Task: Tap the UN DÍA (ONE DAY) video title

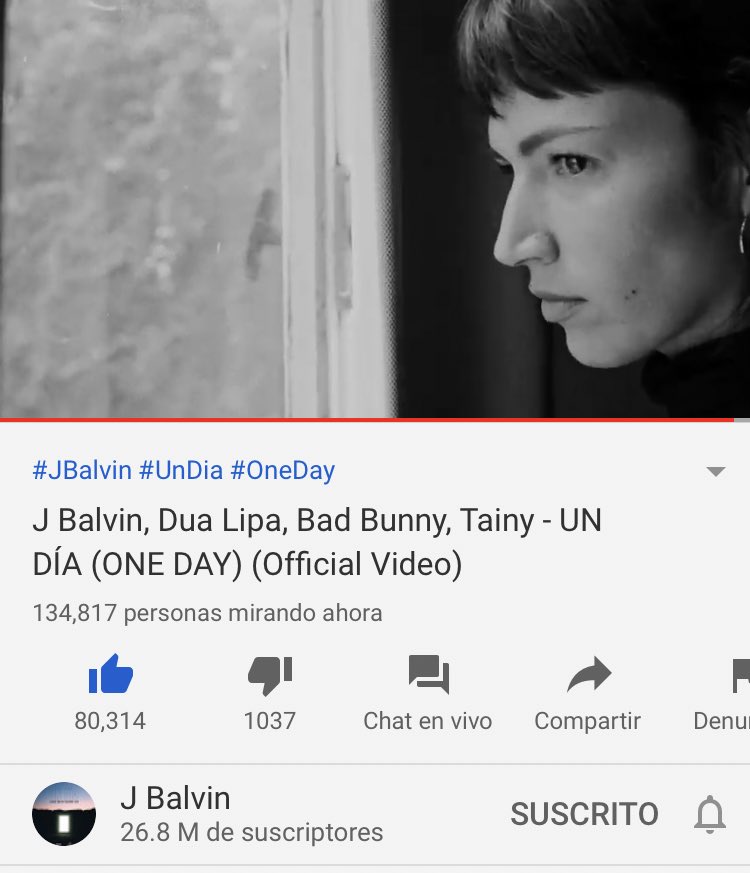Action: coord(317,542)
